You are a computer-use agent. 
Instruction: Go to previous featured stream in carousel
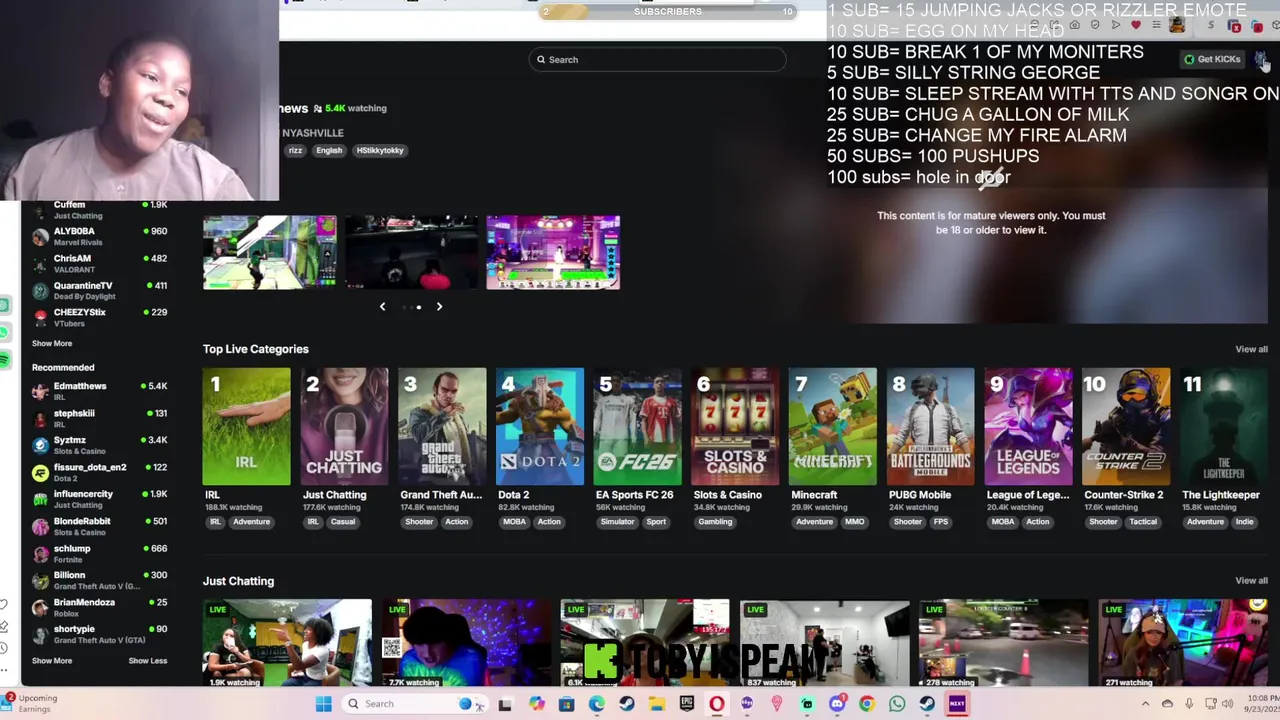[x=382, y=307]
